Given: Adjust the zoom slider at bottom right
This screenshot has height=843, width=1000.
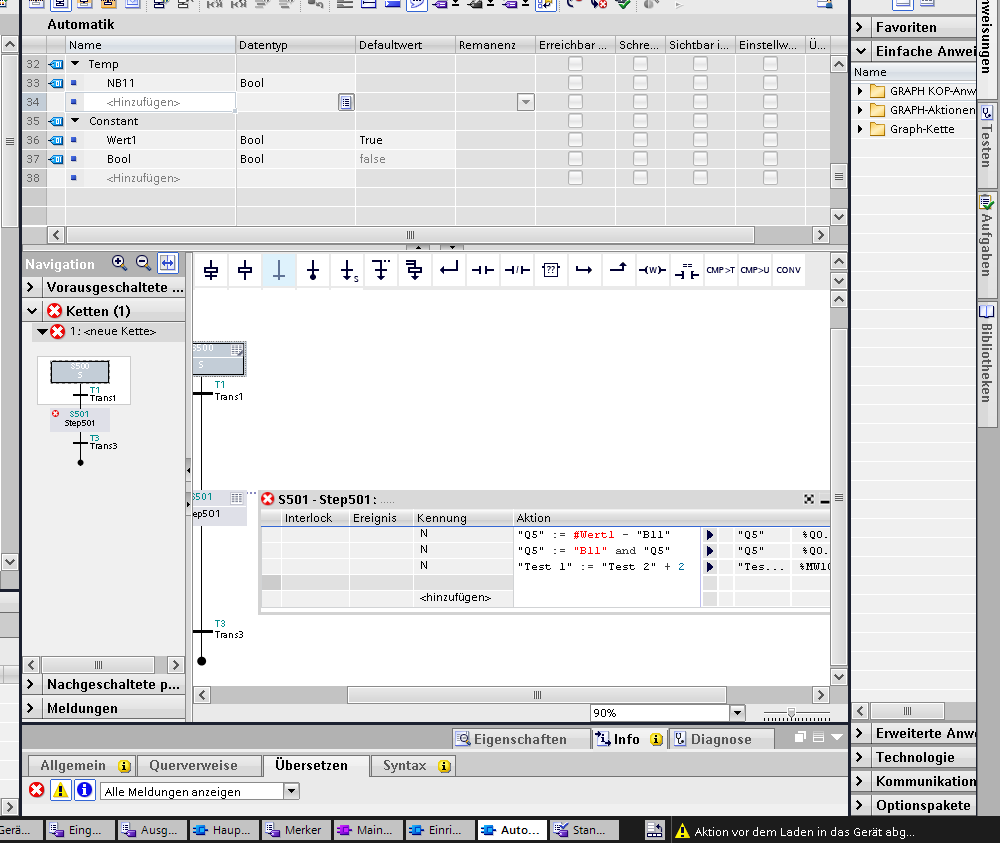Looking at the screenshot, I should point(792,713).
